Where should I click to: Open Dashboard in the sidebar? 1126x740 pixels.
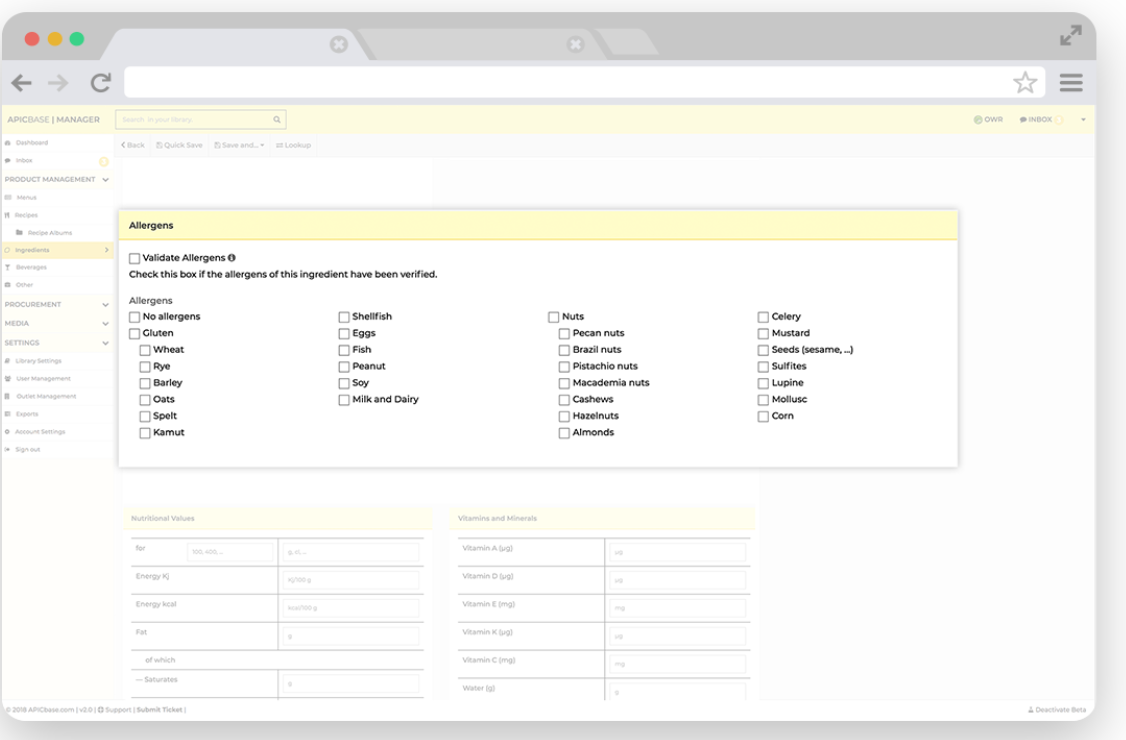tap(32, 143)
